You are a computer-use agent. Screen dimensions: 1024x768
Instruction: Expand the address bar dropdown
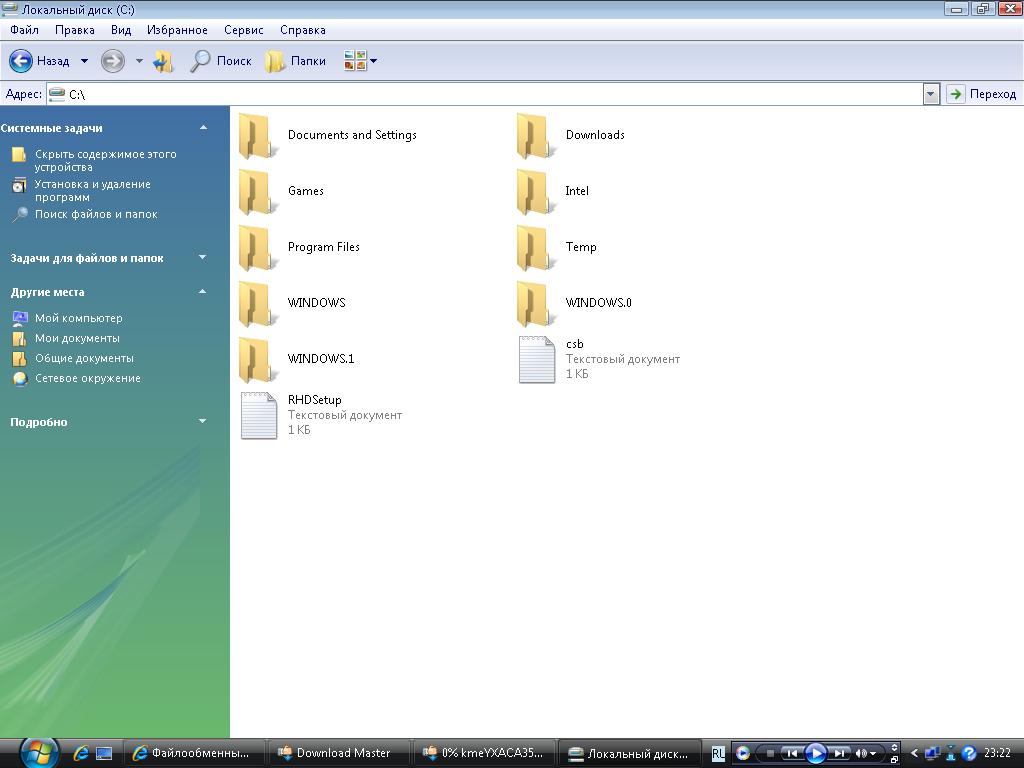click(931, 94)
